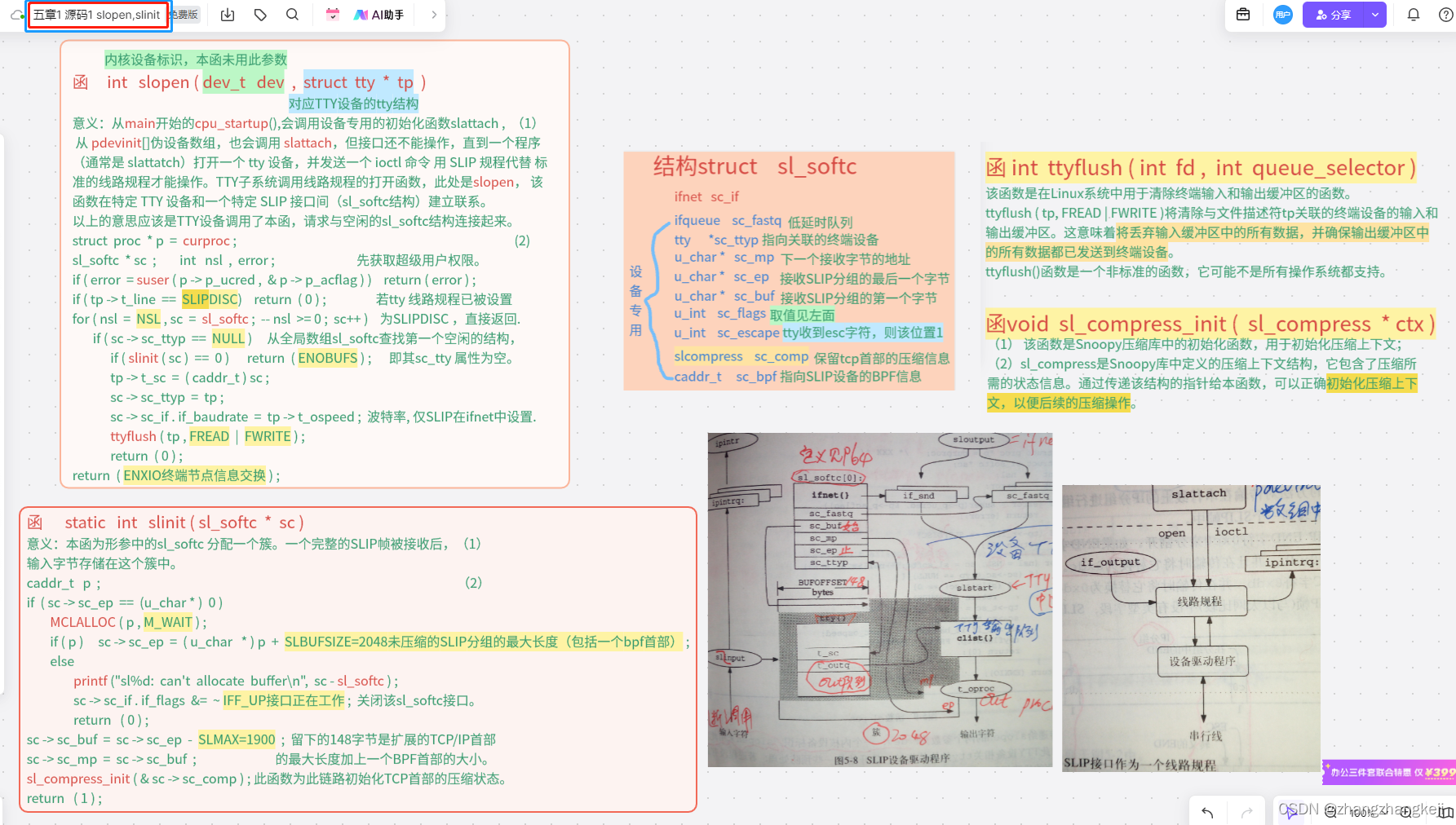Click the zoom out magnifier icon
The image size is (1456, 825).
(1331, 812)
